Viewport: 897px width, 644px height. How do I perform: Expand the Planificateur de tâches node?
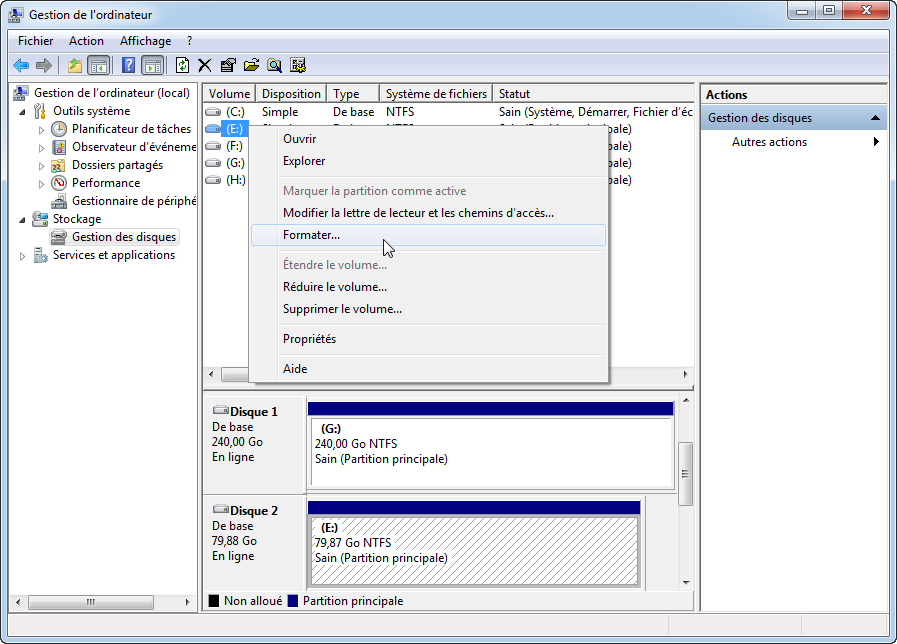[41, 130]
